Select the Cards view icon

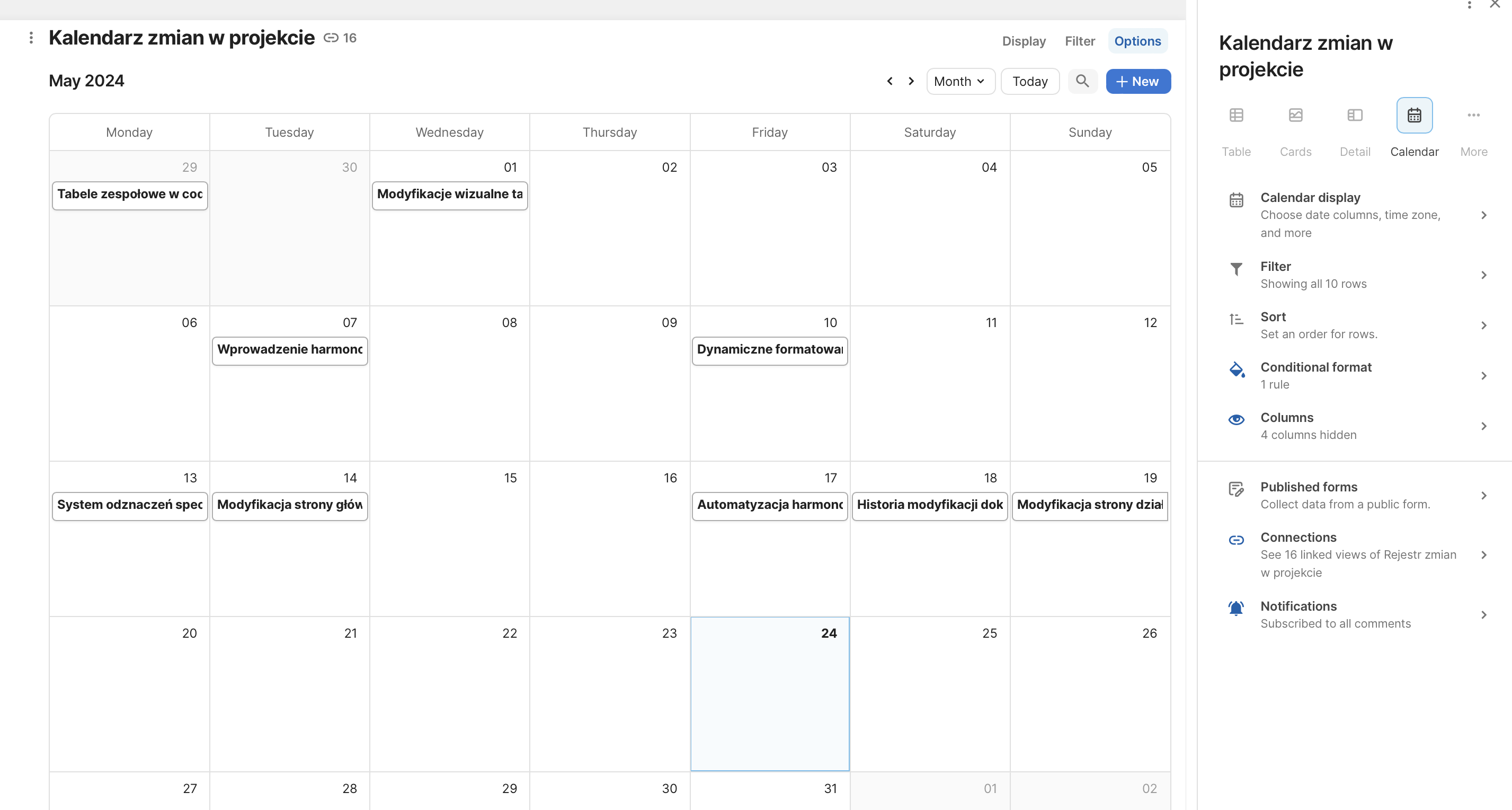coord(1295,115)
